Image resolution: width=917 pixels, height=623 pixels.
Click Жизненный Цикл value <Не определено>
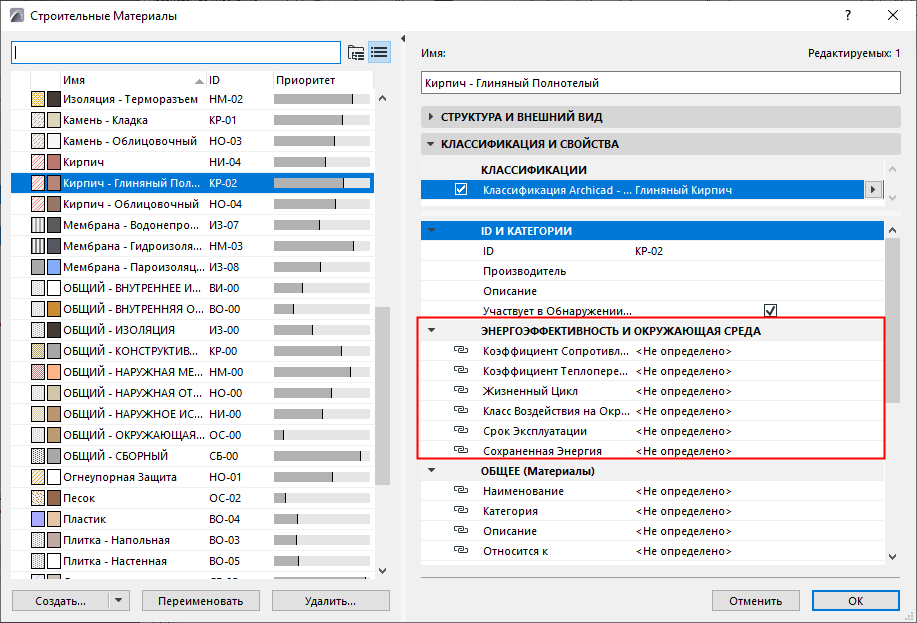(684, 391)
